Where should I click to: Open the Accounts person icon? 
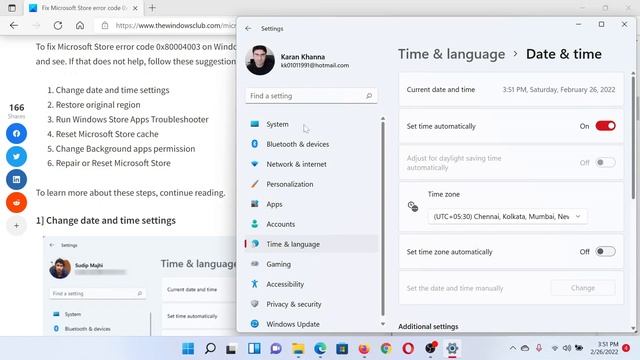(x=255, y=224)
